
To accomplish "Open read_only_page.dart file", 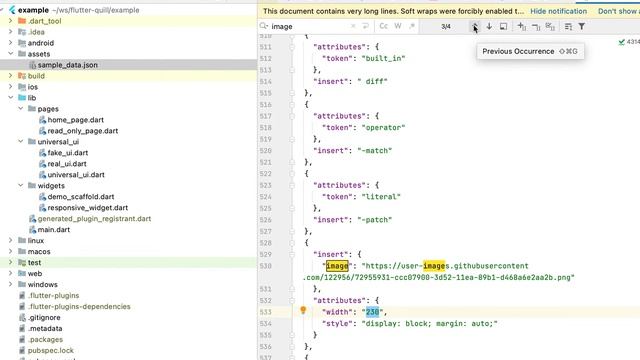I will (82, 131).
